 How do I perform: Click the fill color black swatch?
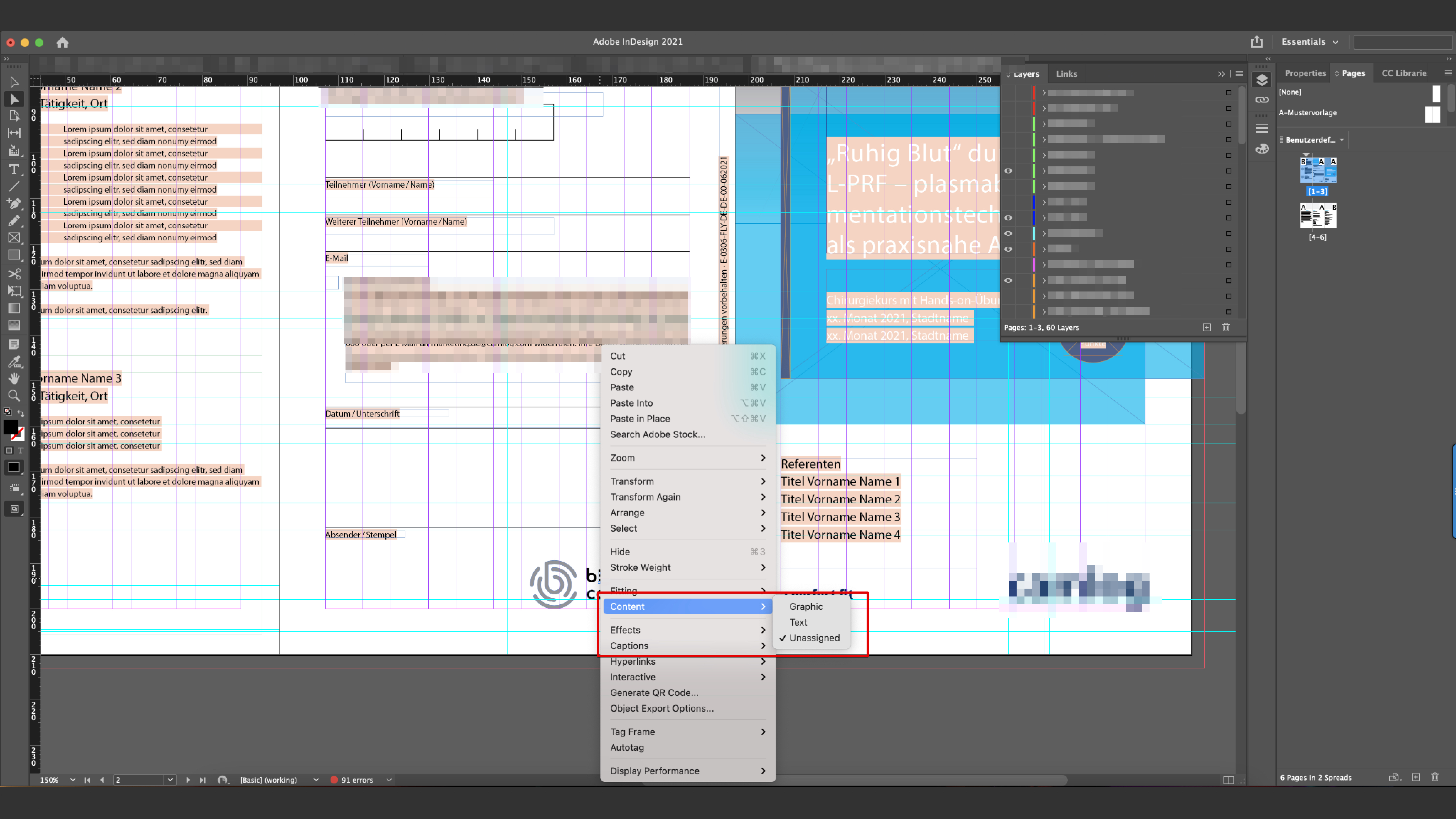click(x=11, y=428)
